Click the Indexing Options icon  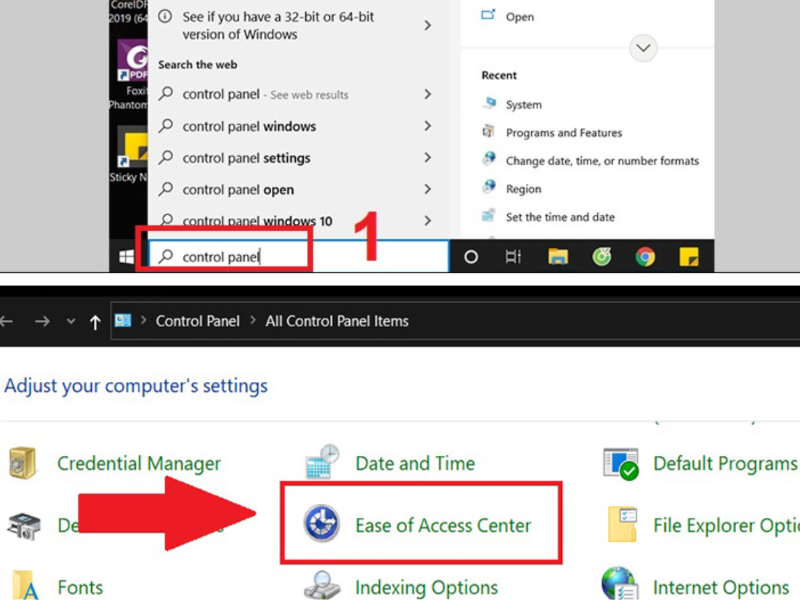[322, 586]
